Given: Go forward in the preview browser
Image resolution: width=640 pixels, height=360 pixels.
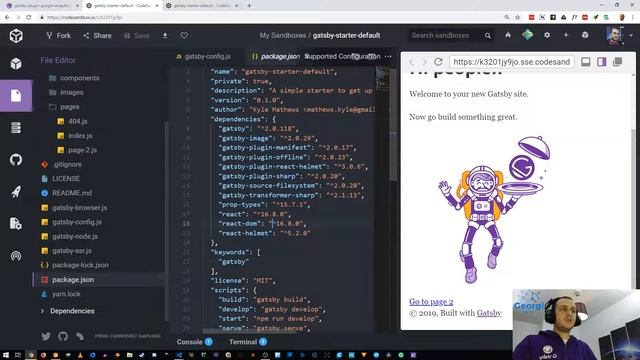Looking at the screenshot, I should 424,62.
